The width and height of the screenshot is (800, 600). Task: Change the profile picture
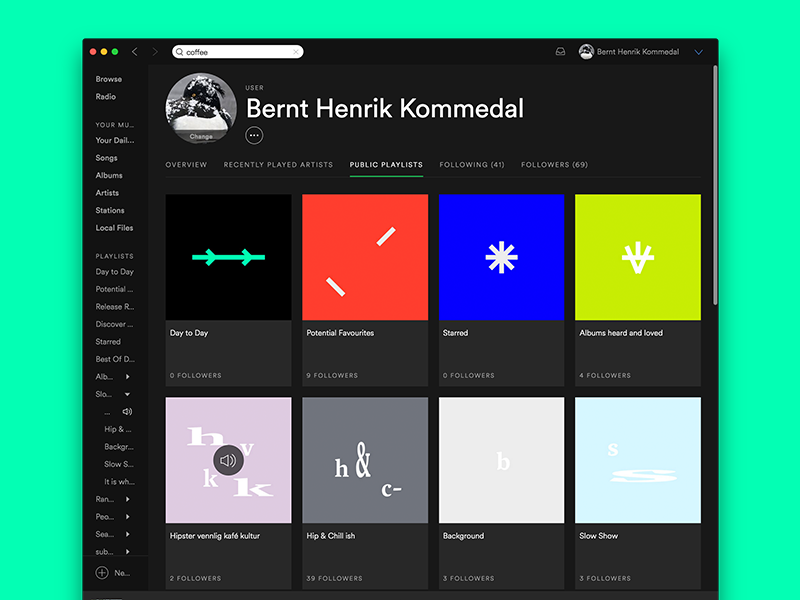pos(201,136)
